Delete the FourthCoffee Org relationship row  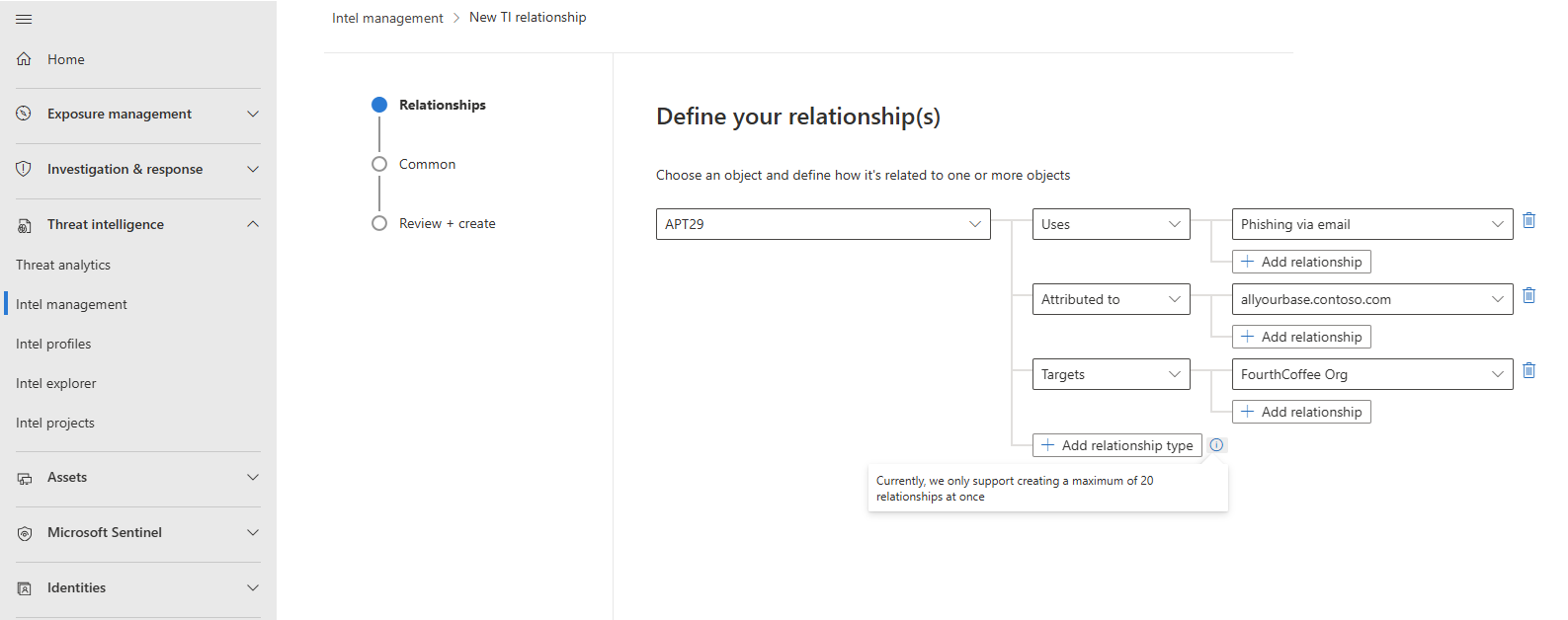coord(1528,370)
